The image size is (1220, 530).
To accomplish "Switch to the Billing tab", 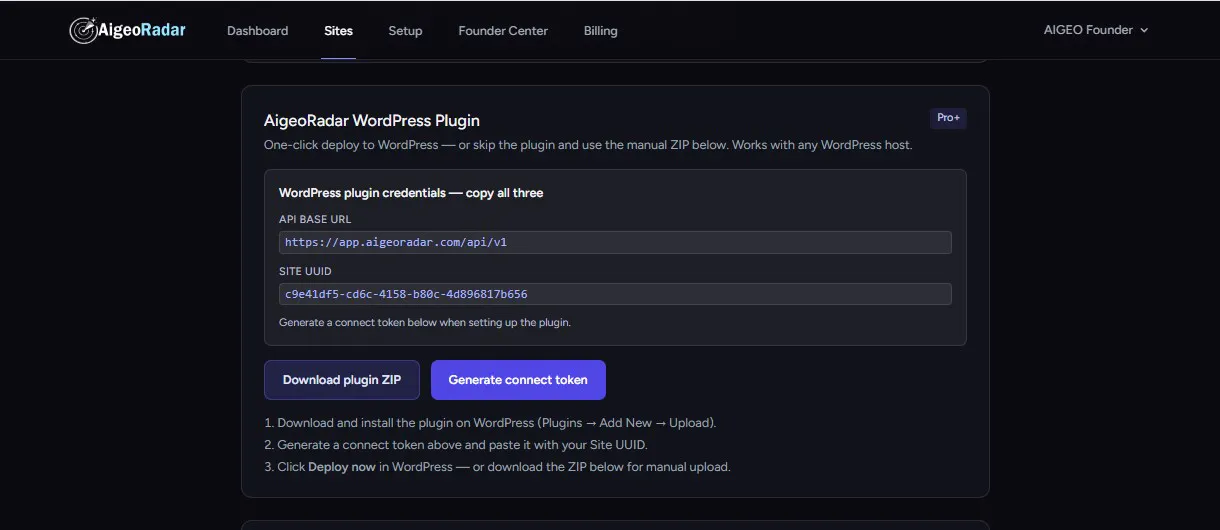I will 600,31.
